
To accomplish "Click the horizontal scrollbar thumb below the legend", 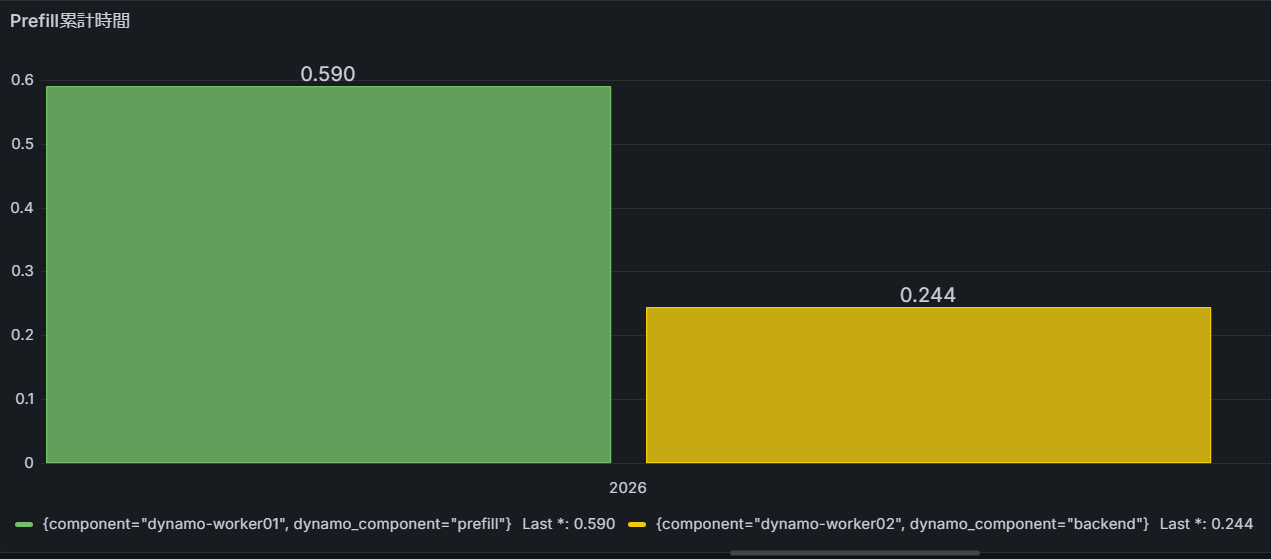I will click(x=854, y=552).
